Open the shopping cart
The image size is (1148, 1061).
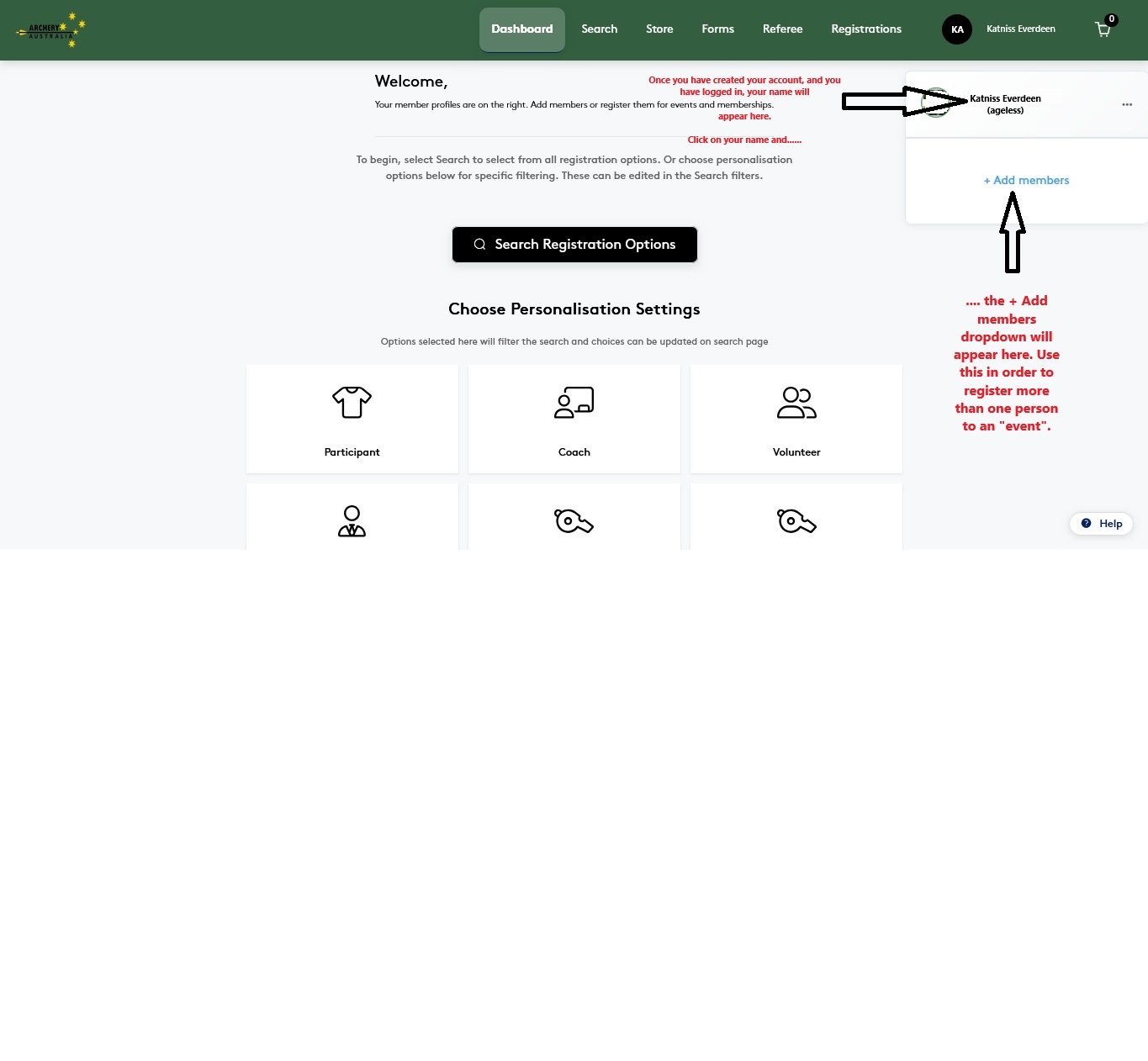coord(1103,29)
